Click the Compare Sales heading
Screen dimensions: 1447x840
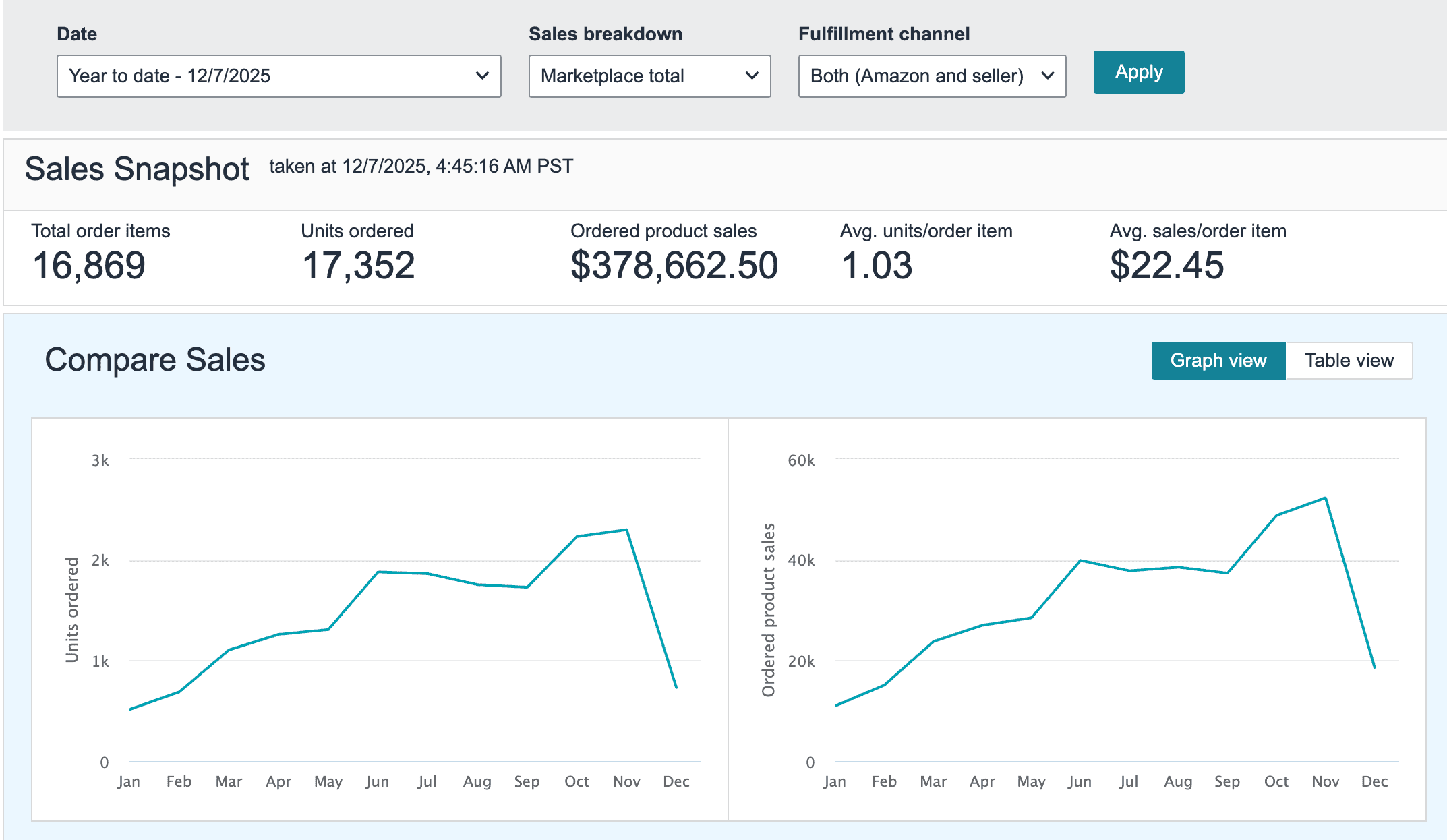(154, 359)
